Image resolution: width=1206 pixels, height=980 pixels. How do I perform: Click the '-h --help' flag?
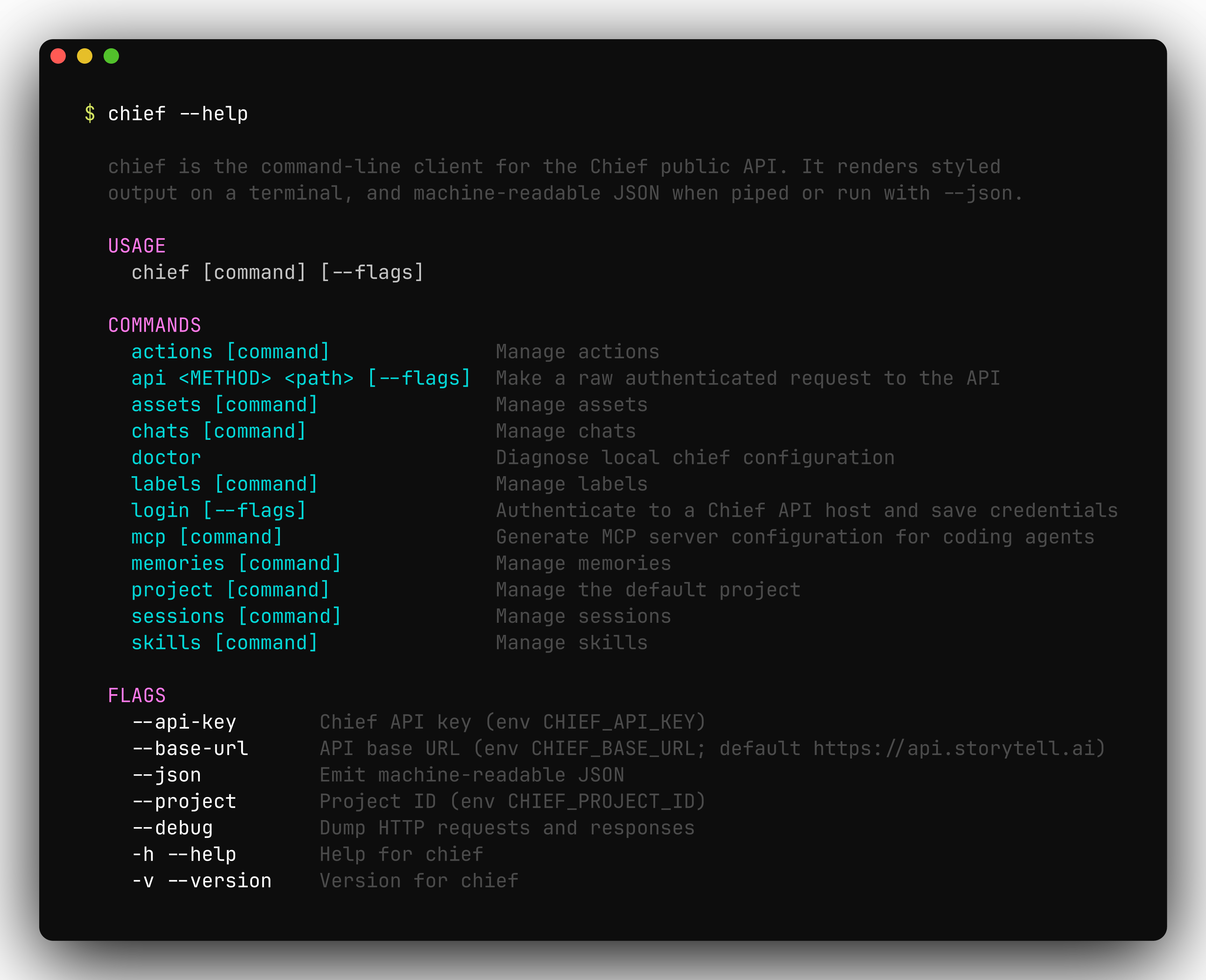(184, 855)
